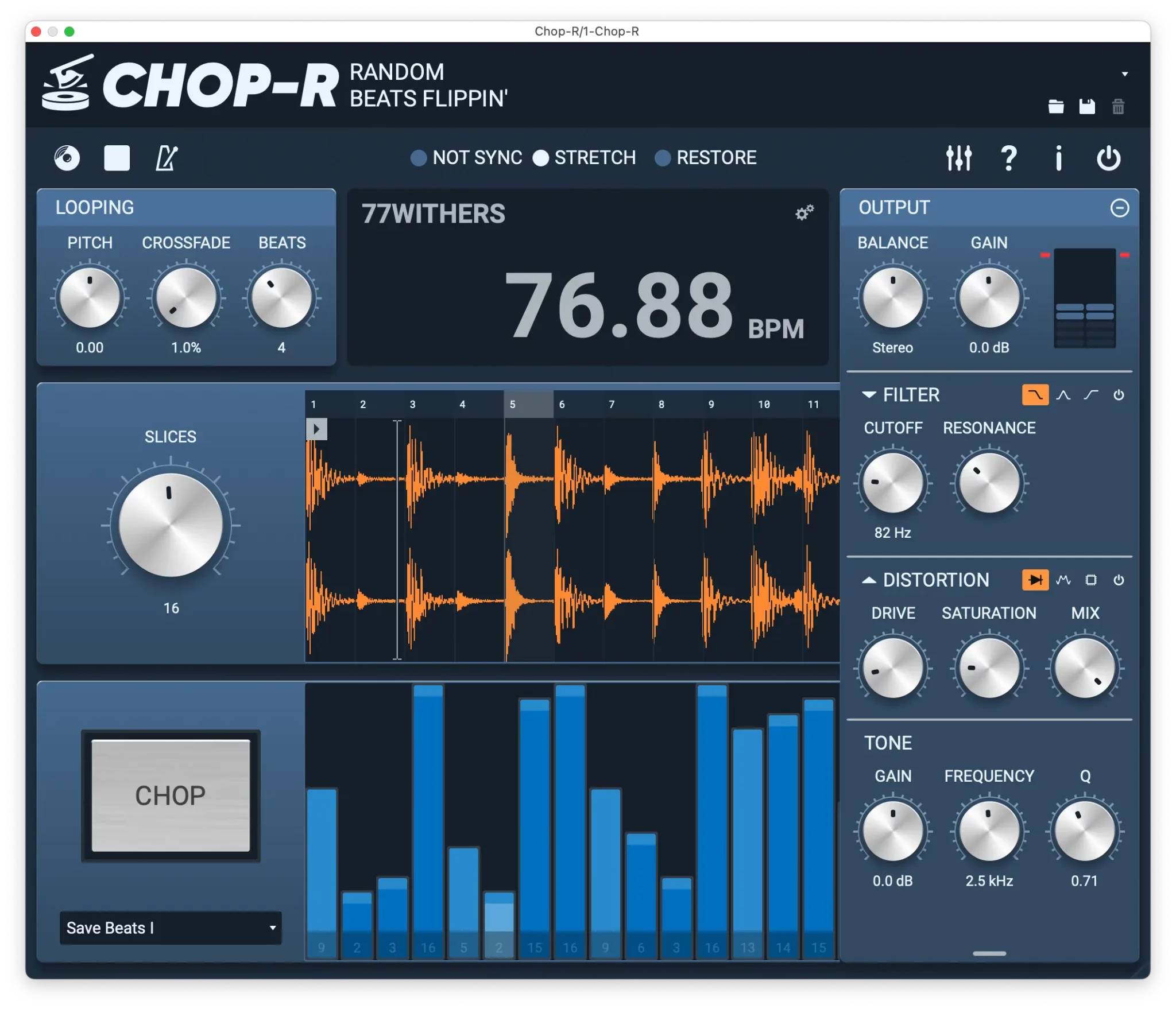Image resolution: width=1176 pixels, height=1009 pixels.
Task: Click the DRIVE knob
Action: tap(892, 668)
